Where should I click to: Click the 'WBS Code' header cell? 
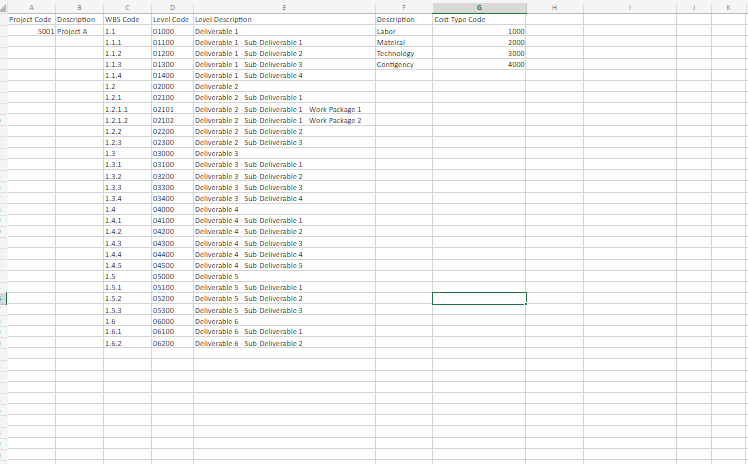(127, 20)
